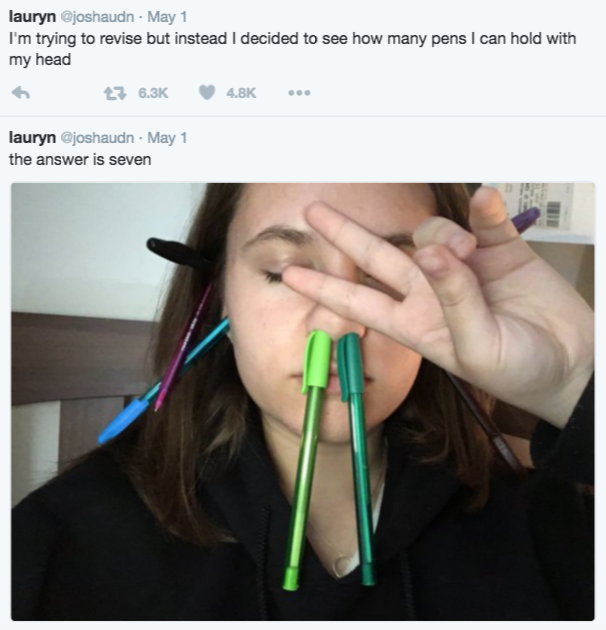
Task: Click the text "the answer is seven"
Action: [x=80, y=158]
